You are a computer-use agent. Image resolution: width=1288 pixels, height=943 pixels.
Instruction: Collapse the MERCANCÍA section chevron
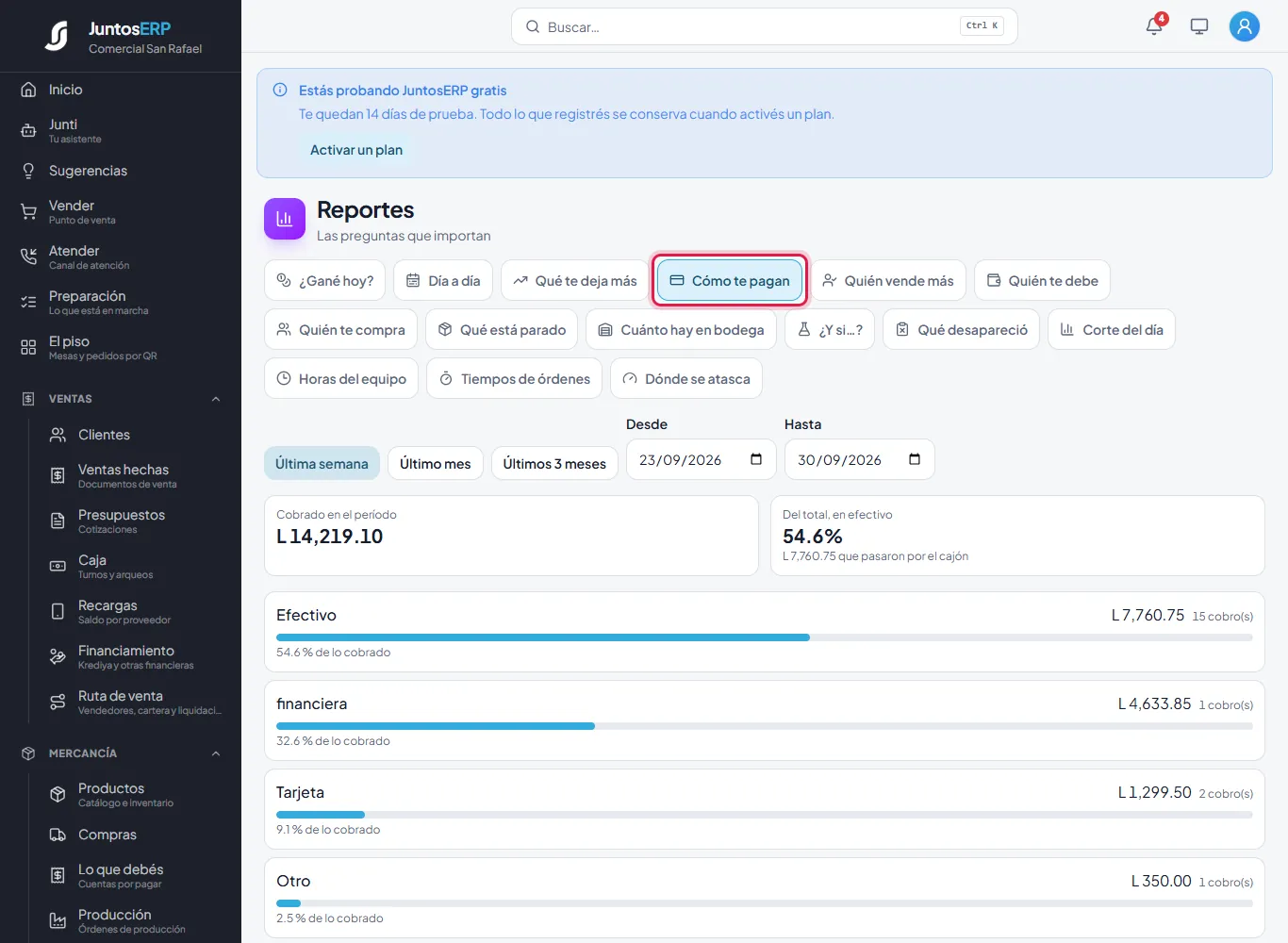(216, 753)
